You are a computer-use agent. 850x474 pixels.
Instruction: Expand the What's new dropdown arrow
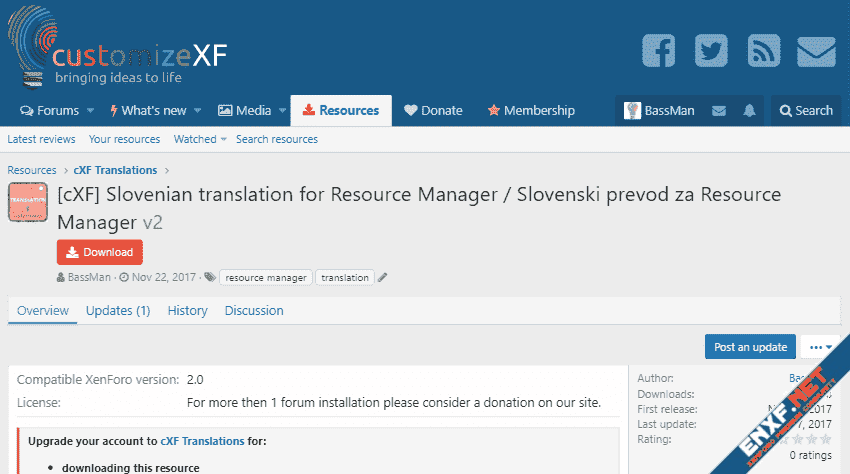[198, 111]
